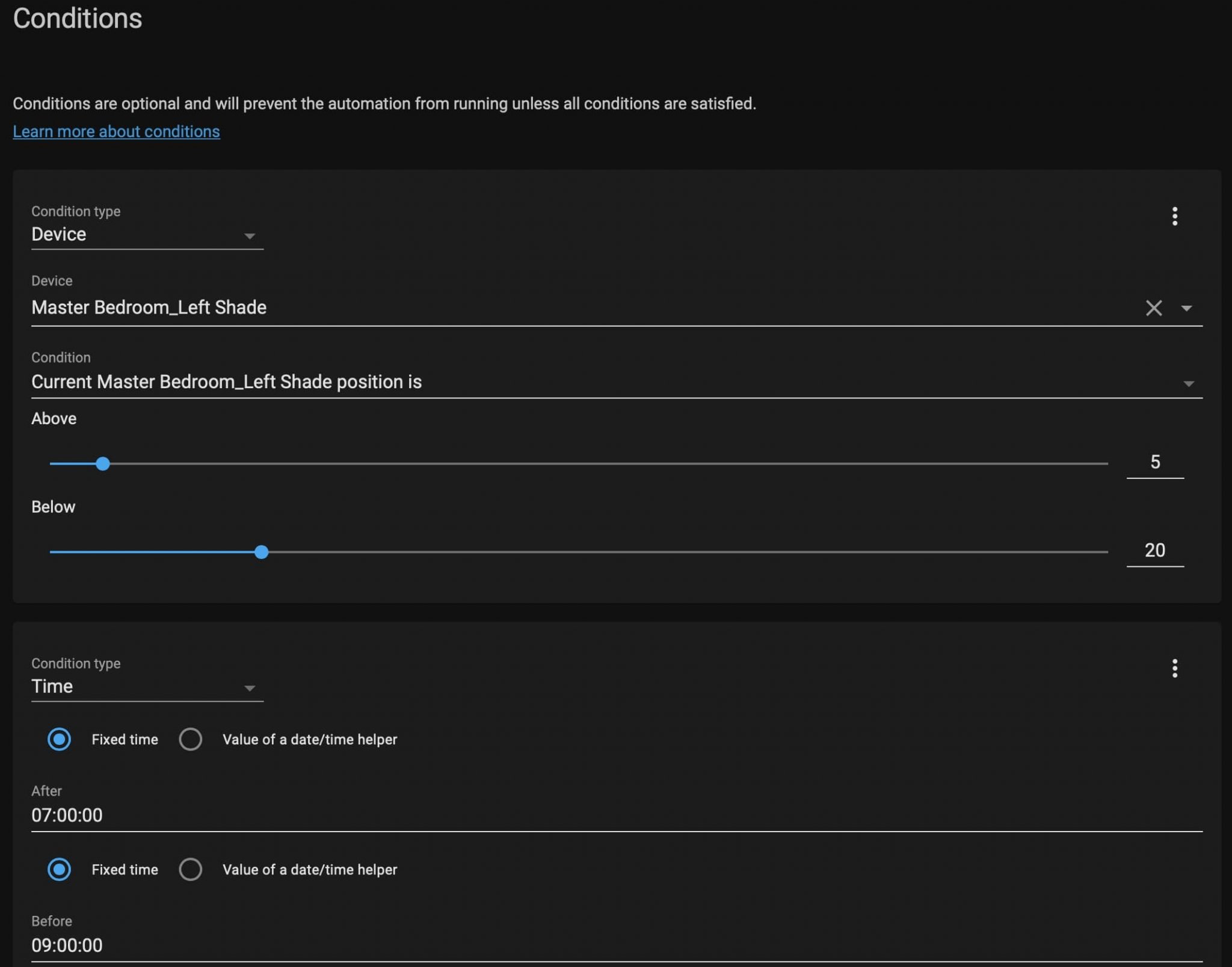Open the Learn more about conditions link
The width and height of the screenshot is (1232, 967).
(116, 131)
